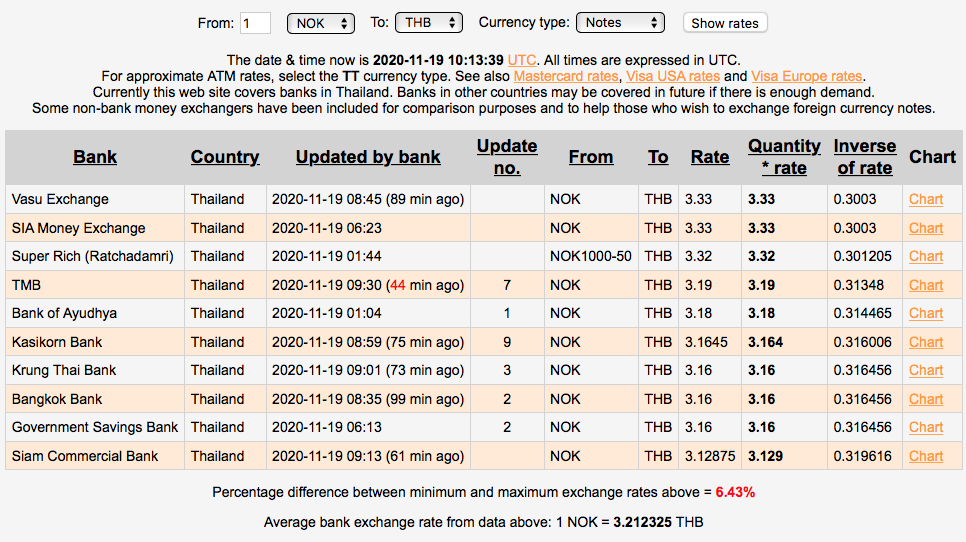The width and height of the screenshot is (966, 542).
Task: View the Chart for TMB row
Action: pos(926,285)
